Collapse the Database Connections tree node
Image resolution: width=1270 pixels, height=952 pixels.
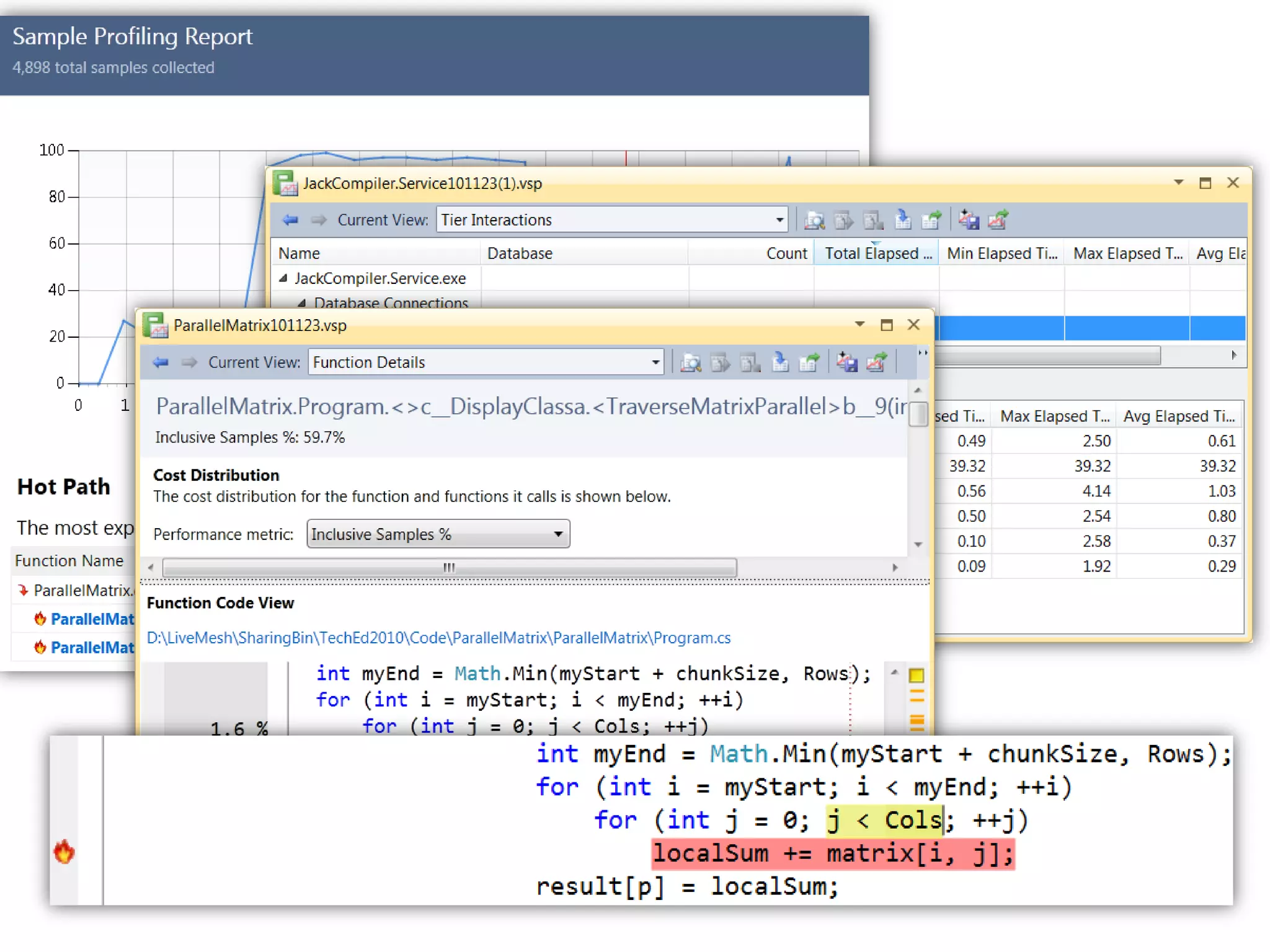[302, 303]
